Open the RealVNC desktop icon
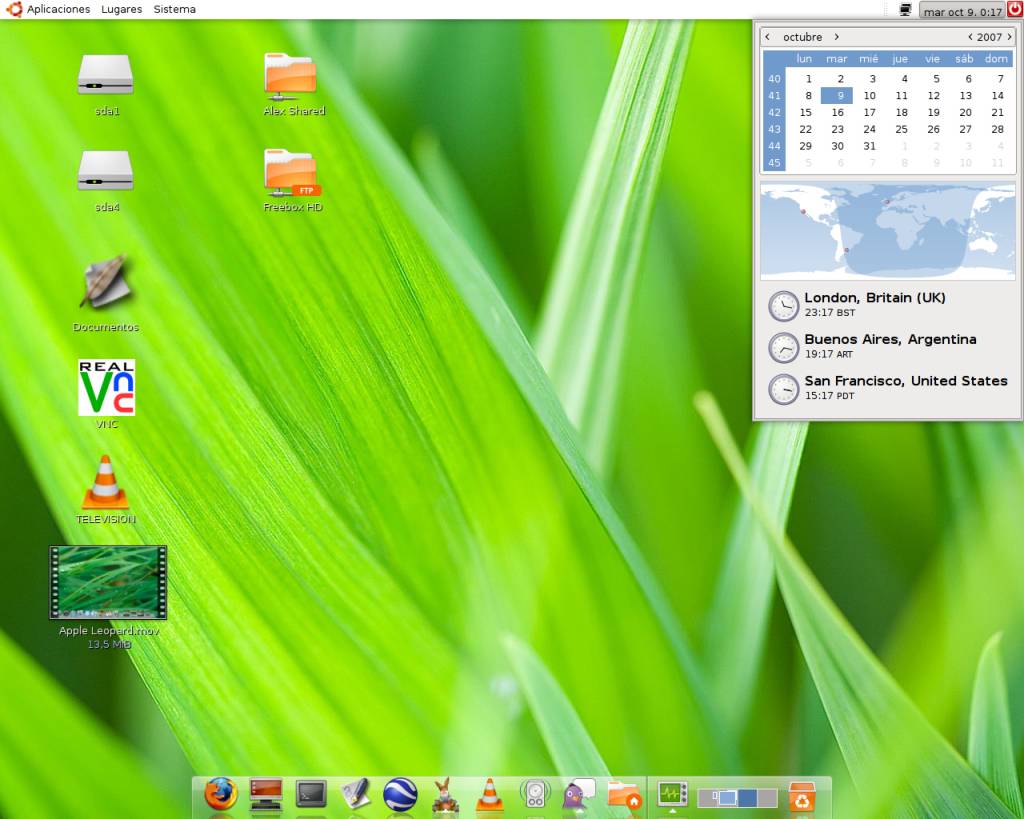The height and width of the screenshot is (819, 1024). [106, 388]
